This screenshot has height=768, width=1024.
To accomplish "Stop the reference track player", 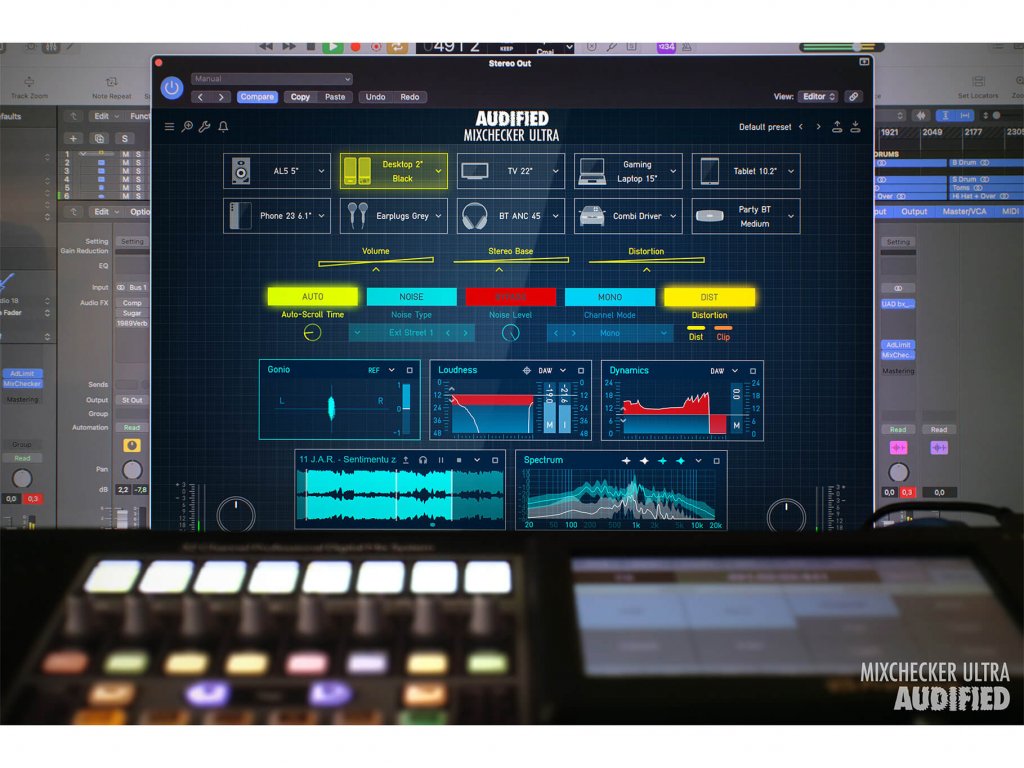I will click(458, 460).
